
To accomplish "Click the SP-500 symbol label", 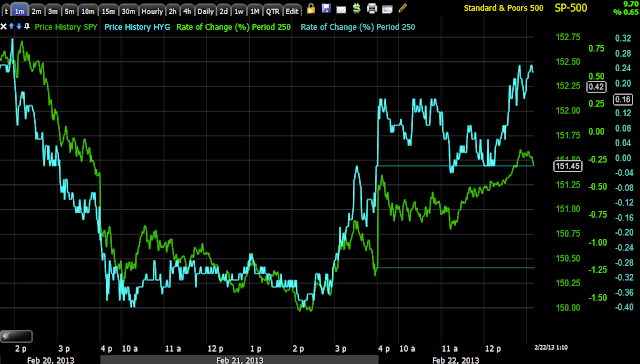I will pos(571,8).
